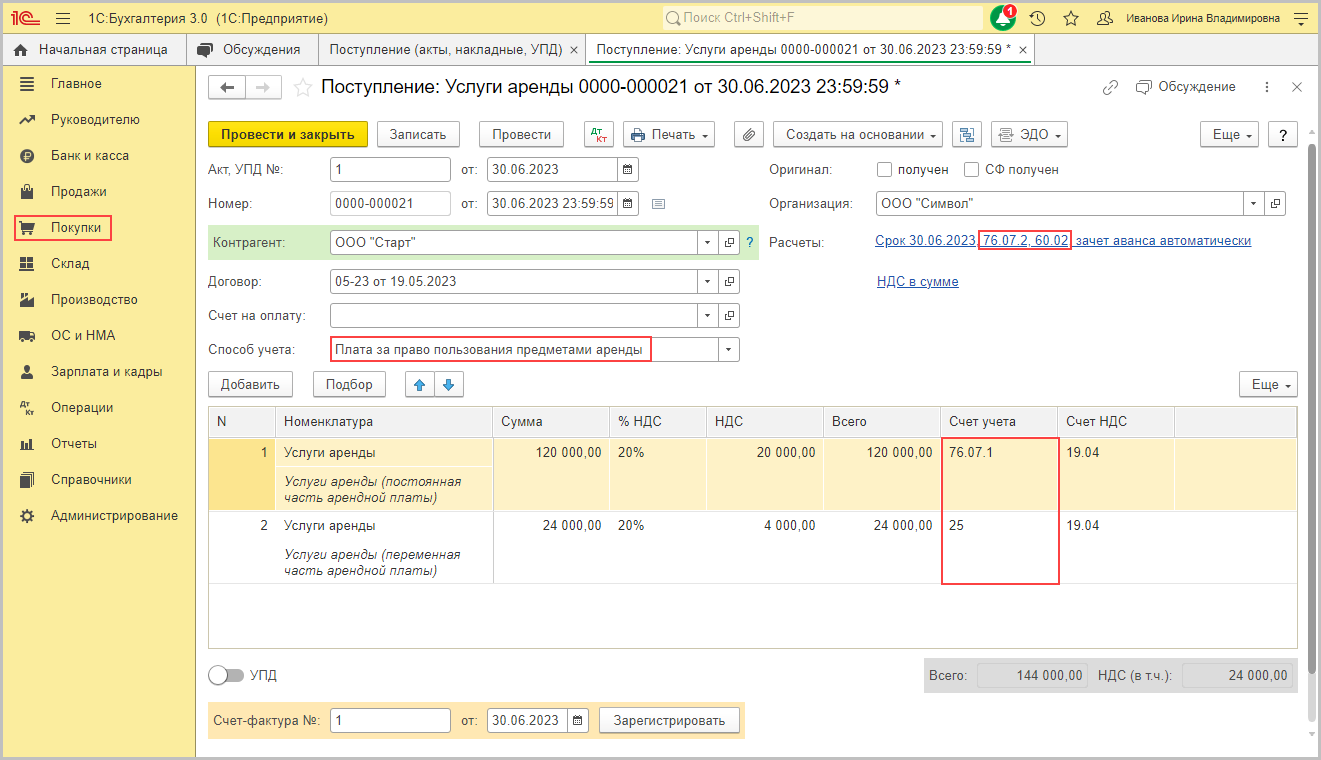This screenshot has width=1321, height=760.
Task: Toggle the УПД switch
Action: click(x=226, y=676)
